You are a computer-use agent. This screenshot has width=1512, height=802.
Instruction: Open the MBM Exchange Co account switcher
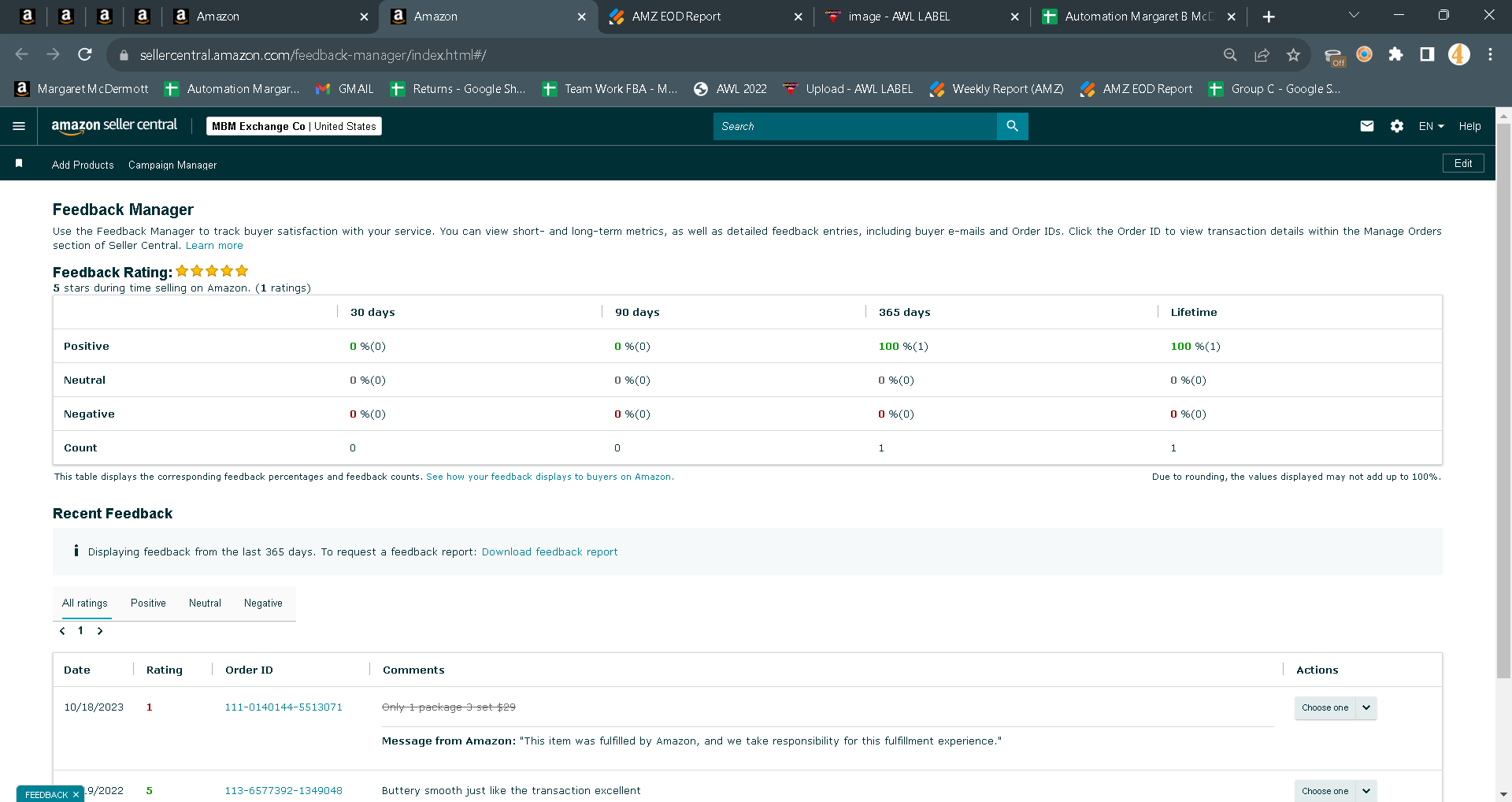[x=294, y=126]
